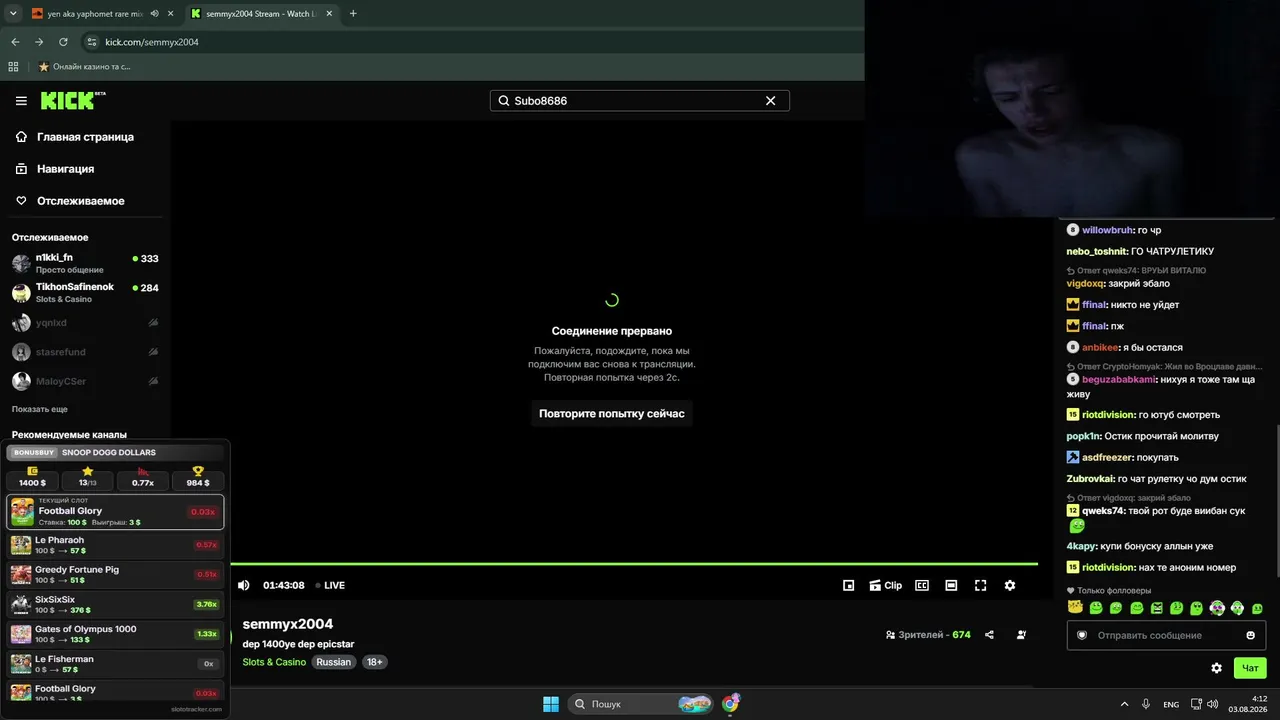Select Gates of Olympus 1000 slot row
The image size is (1280, 720).
(115, 634)
